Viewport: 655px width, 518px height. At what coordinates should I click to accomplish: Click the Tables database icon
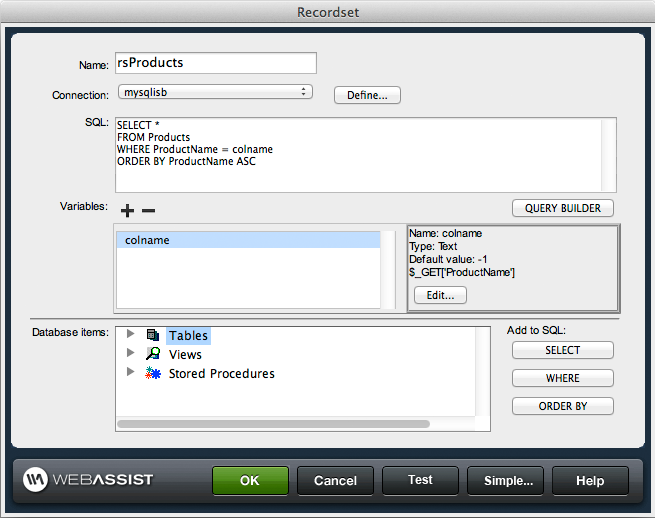coord(153,335)
